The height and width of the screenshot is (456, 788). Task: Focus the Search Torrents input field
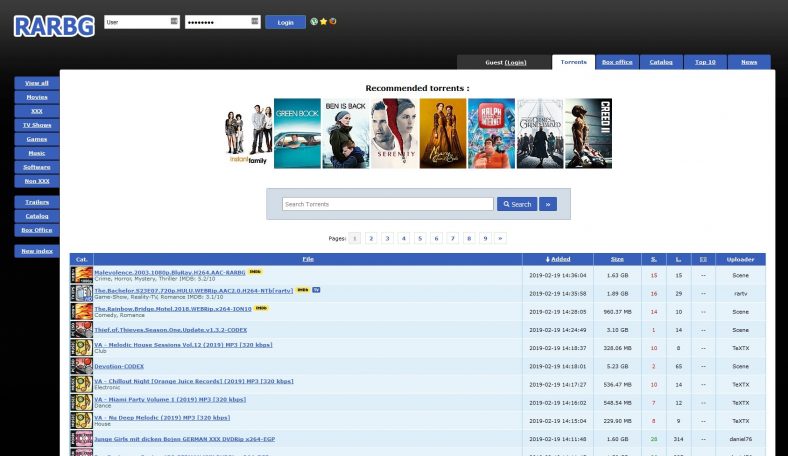[387, 204]
